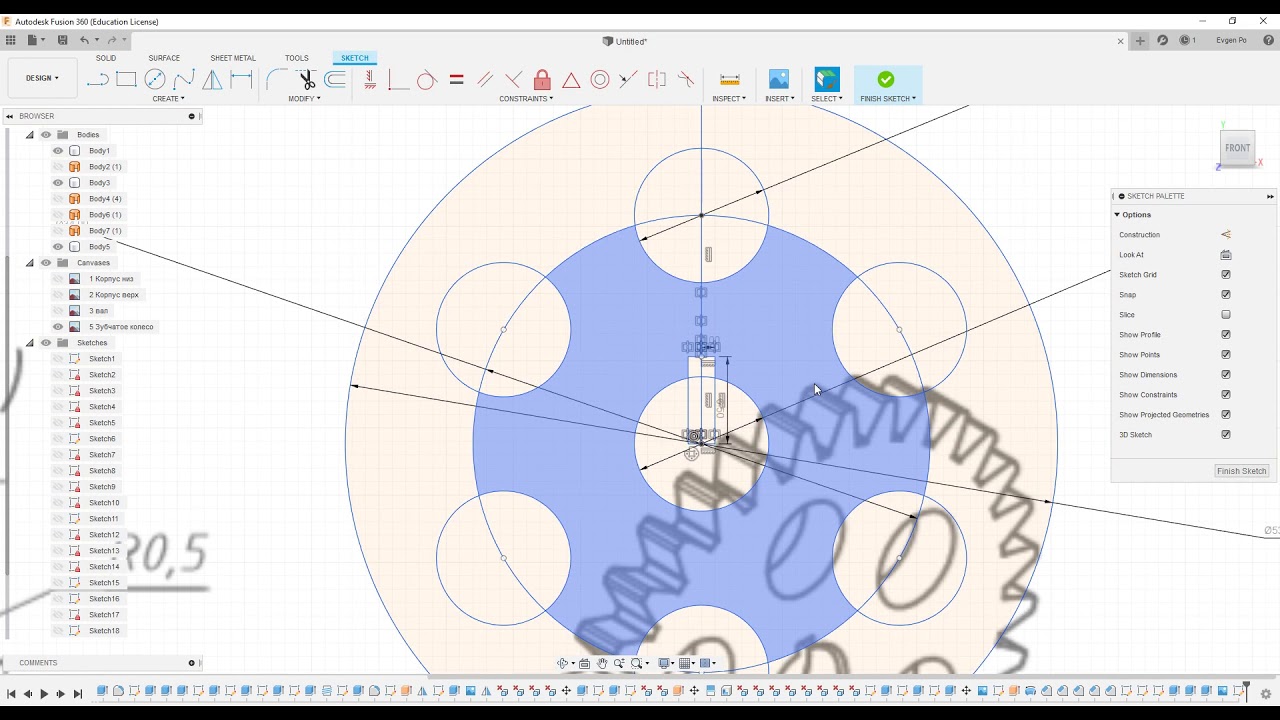Apply the Parallel constraint
Screen dimensions: 1280x720
click(x=485, y=80)
